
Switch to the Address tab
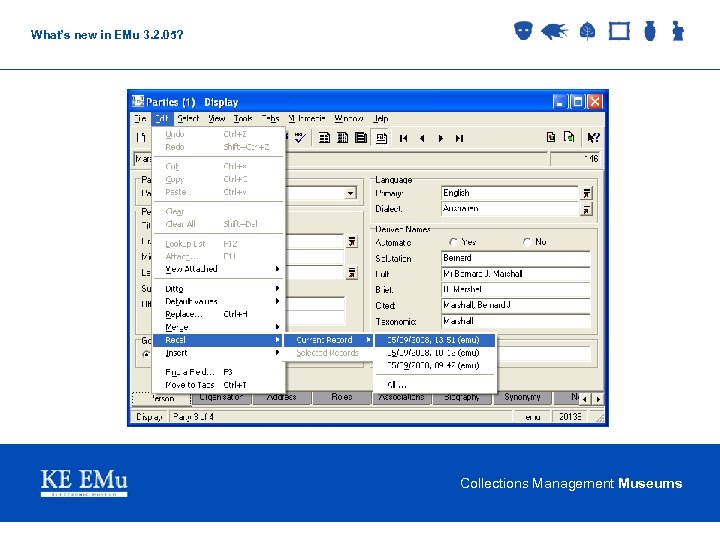281,397
